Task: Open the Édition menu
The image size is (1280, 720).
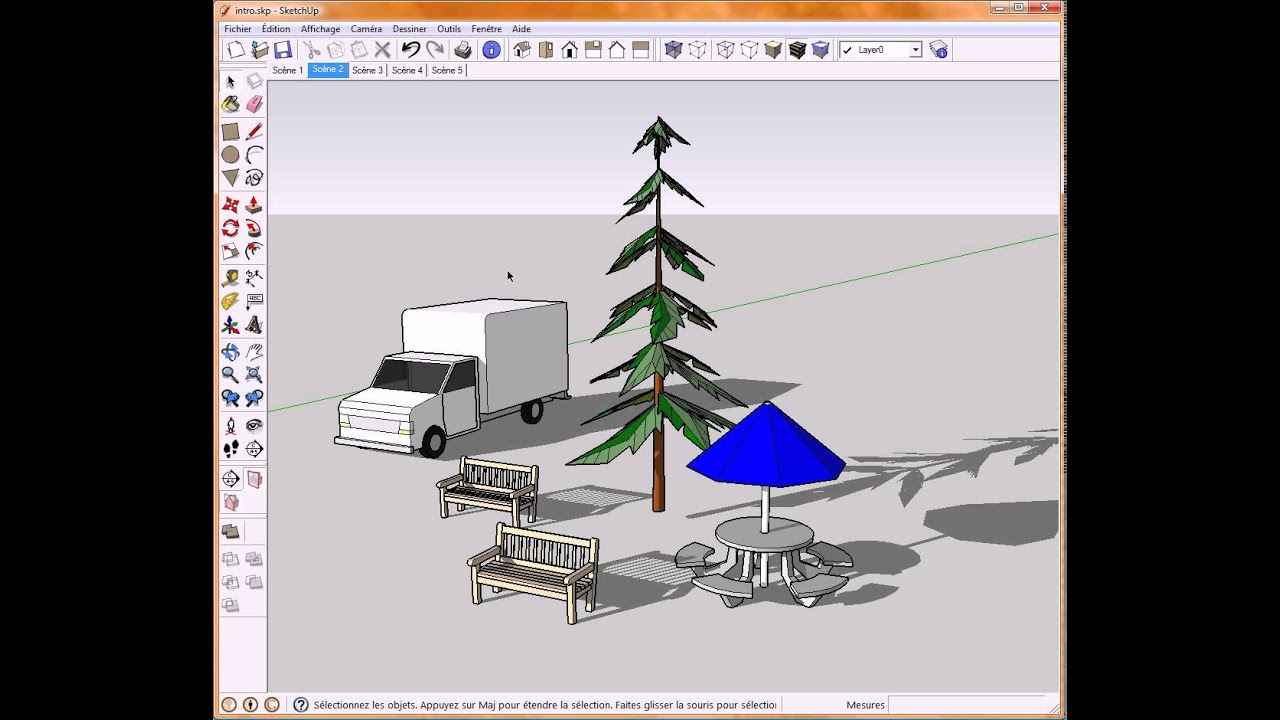Action: coord(276,29)
